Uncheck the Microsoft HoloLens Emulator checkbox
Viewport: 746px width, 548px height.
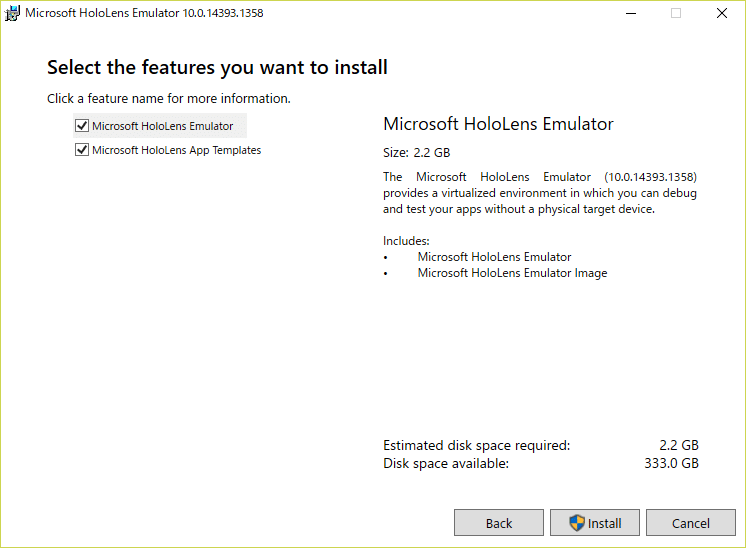coord(82,126)
